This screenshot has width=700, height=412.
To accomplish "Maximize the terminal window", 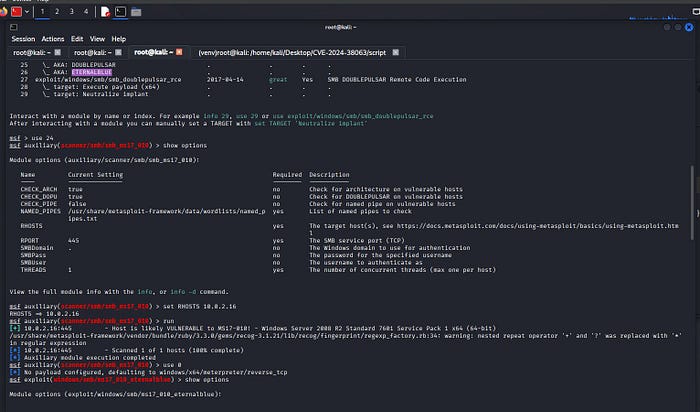I will tap(678, 27).
